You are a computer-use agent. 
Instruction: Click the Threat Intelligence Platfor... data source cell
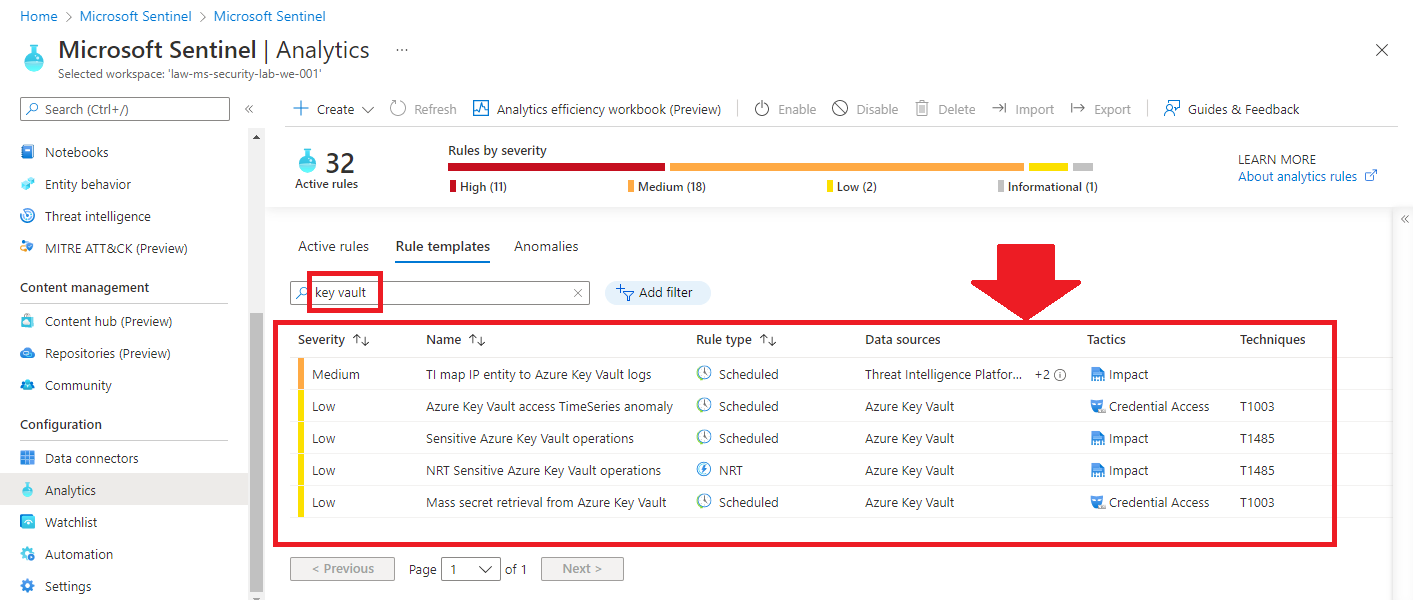pyautogui.click(x=943, y=375)
